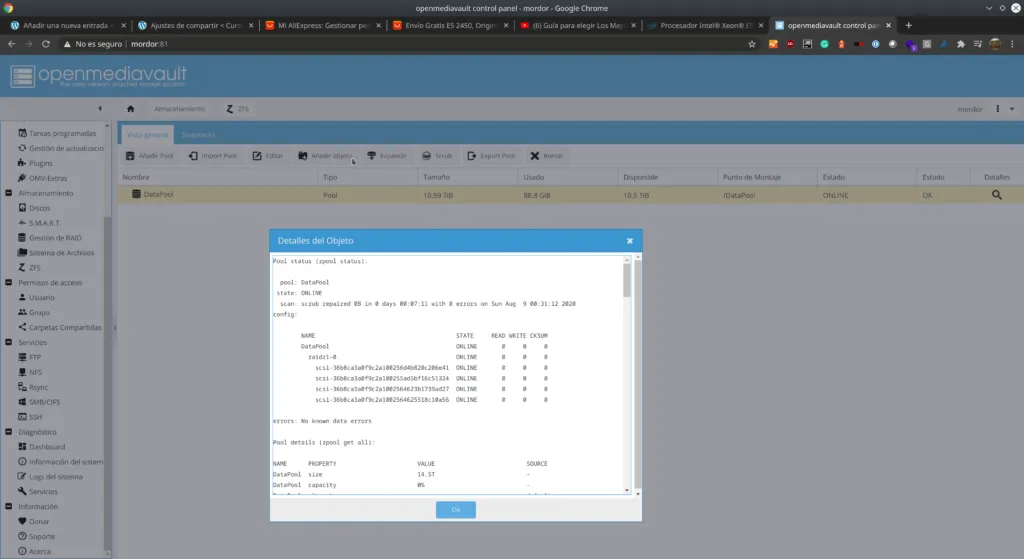Open Añadir Pool toolbar button
The height and width of the screenshot is (559, 1024).
point(150,156)
